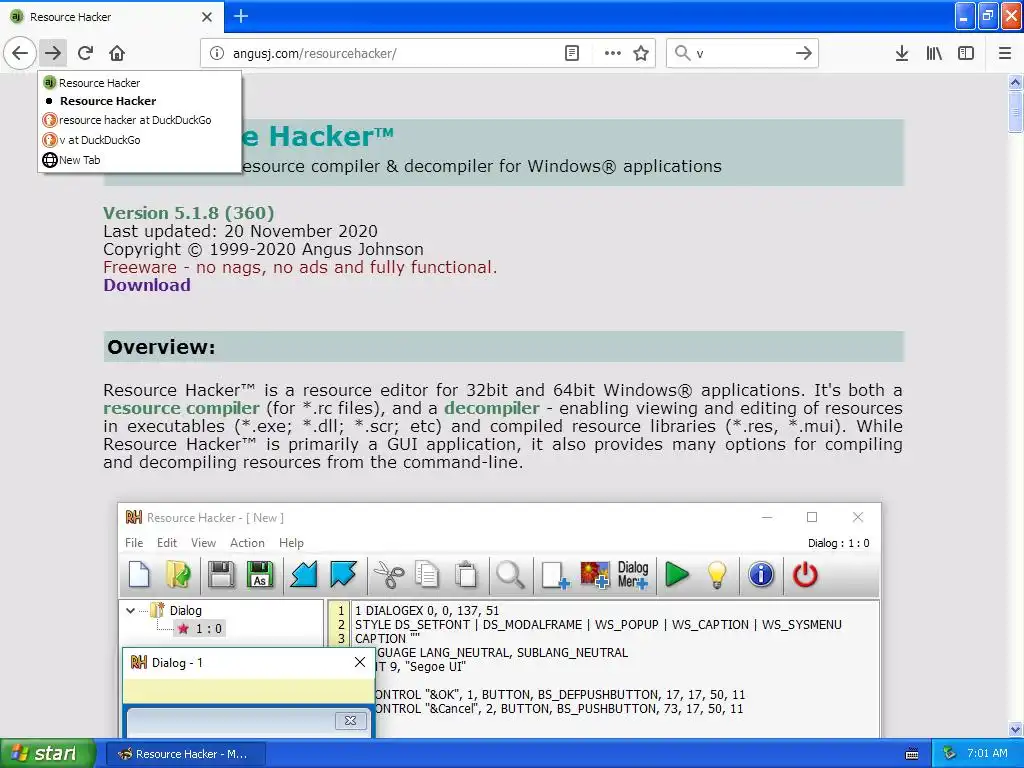Choose first Resource Hacker history entry
Viewport: 1024px width, 768px height.
pos(140,83)
